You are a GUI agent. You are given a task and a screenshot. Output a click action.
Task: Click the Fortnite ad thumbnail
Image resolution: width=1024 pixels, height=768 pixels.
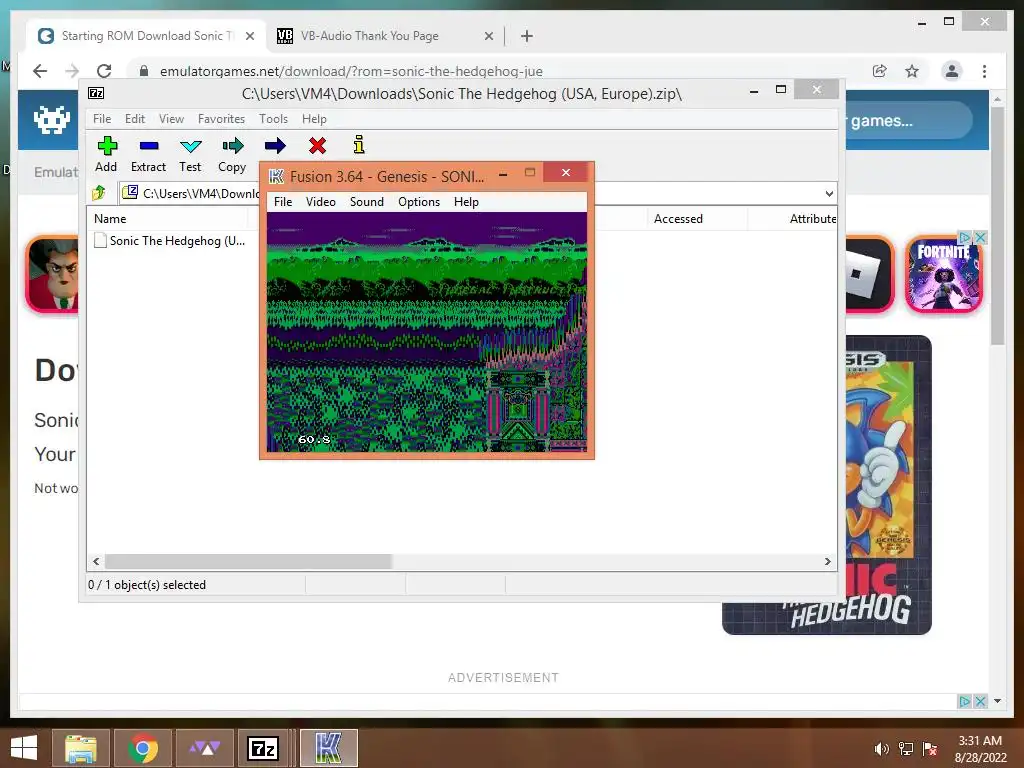944,274
